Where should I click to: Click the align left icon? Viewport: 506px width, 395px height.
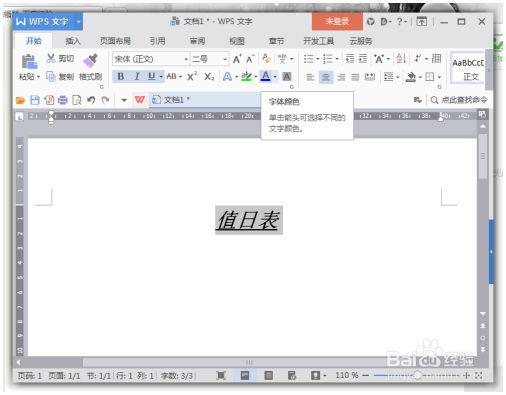pos(310,77)
